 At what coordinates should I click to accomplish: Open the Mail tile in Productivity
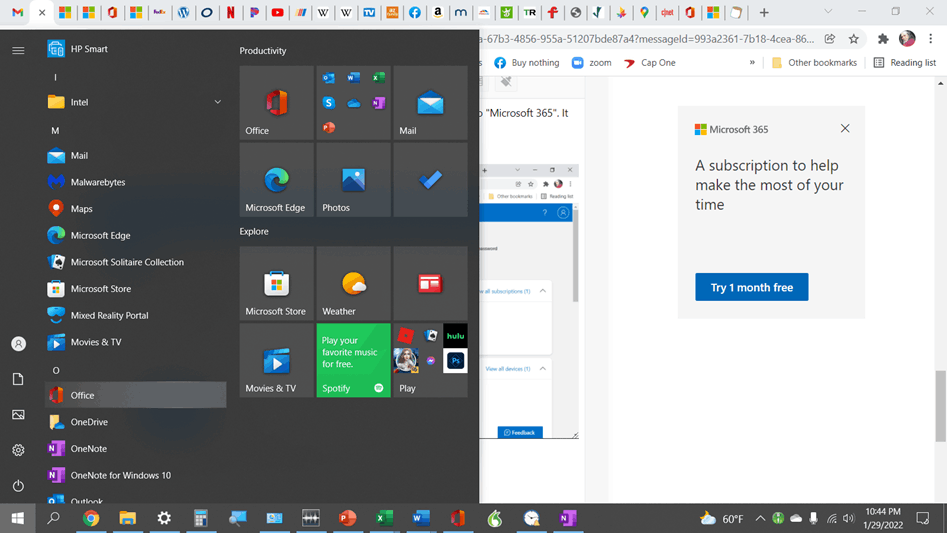click(431, 103)
